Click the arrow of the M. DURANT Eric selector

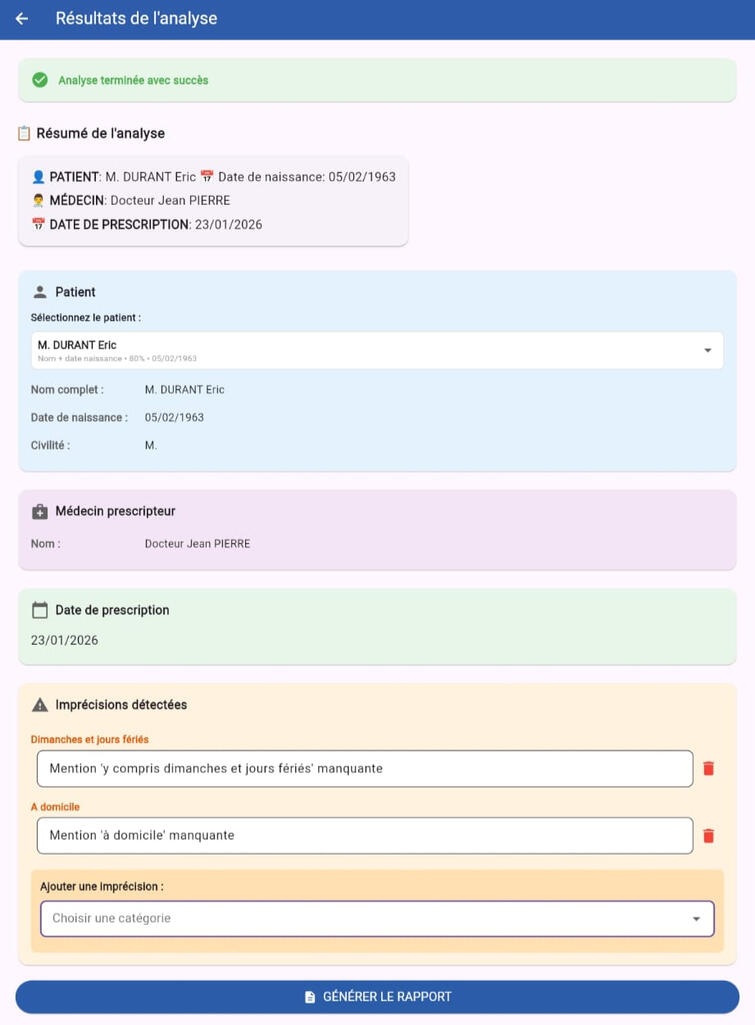[x=707, y=350]
